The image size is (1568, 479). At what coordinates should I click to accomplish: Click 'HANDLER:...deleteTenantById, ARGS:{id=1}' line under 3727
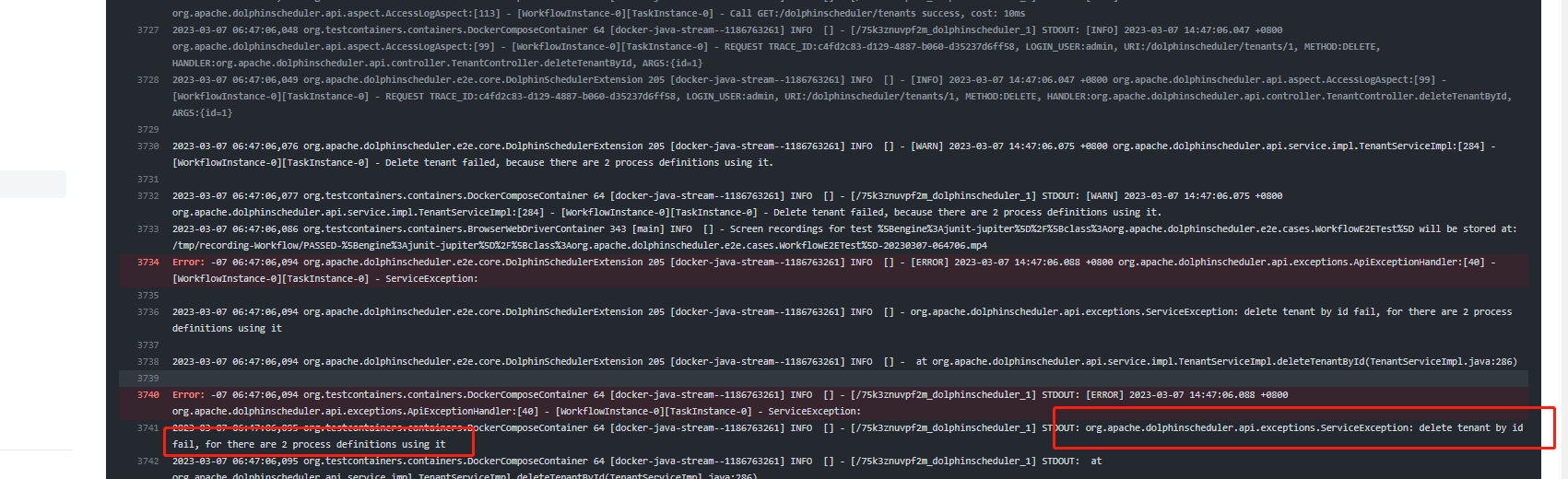point(437,64)
